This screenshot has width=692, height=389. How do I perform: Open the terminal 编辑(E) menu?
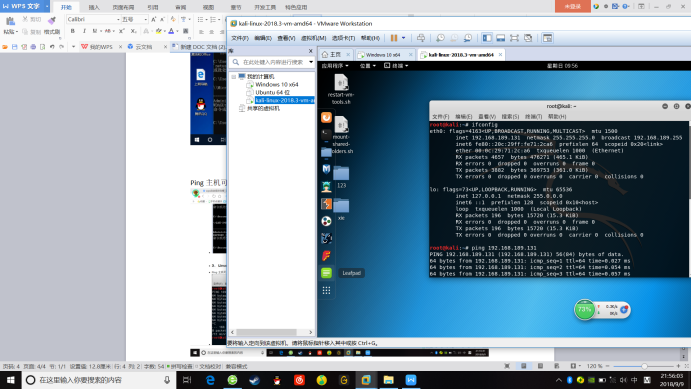coord(463,117)
